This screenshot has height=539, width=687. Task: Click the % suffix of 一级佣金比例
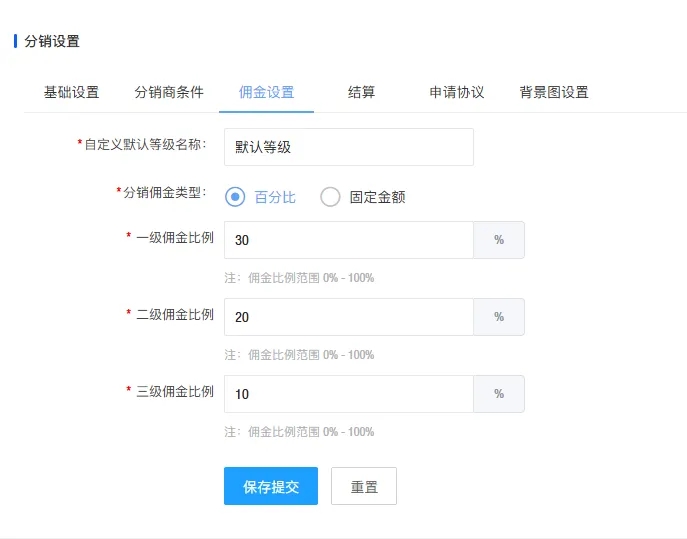[499, 240]
